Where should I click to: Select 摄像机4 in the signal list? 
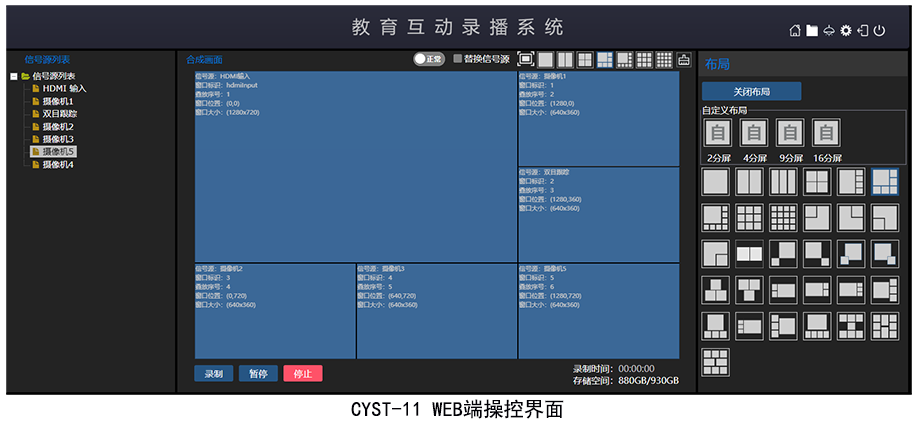tap(58, 164)
